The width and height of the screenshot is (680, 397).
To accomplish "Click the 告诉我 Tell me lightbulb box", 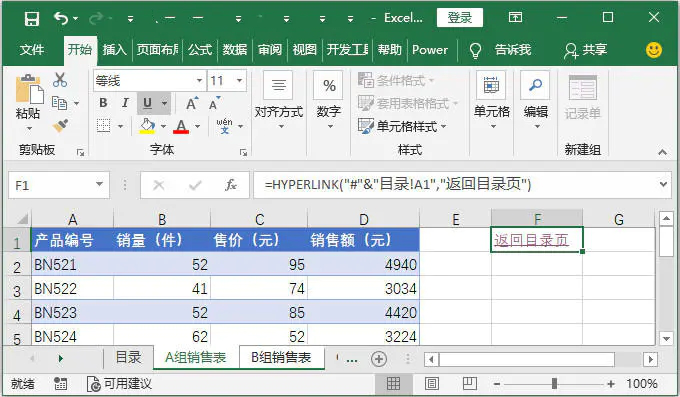I will [x=500, y=50].
